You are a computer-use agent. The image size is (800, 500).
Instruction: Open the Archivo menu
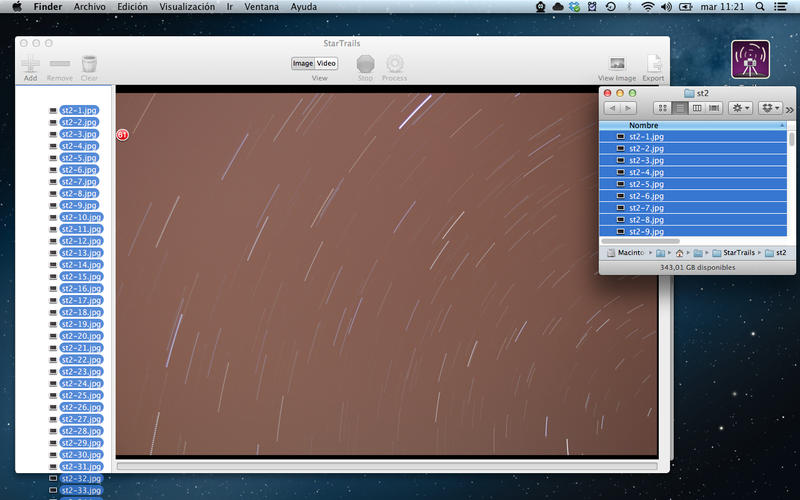89,7
